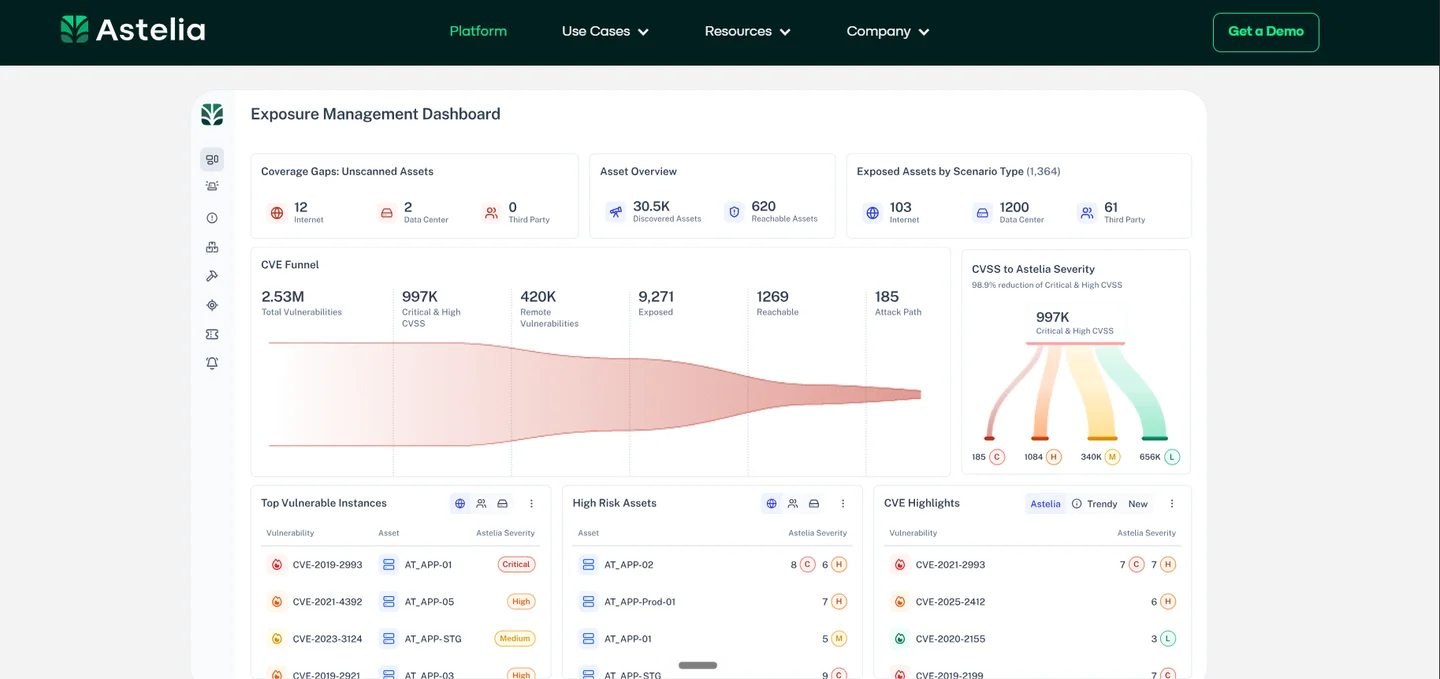Click the blue people icon beside 61 Third Party
The height and width of the screenshot is (679, 1440).
1087,213
